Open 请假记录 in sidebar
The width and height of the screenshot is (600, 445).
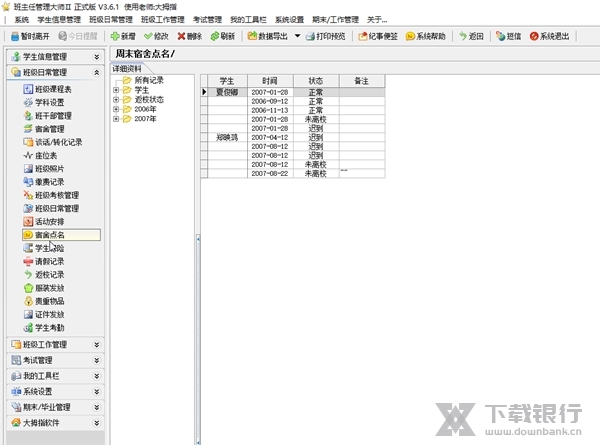44,261
